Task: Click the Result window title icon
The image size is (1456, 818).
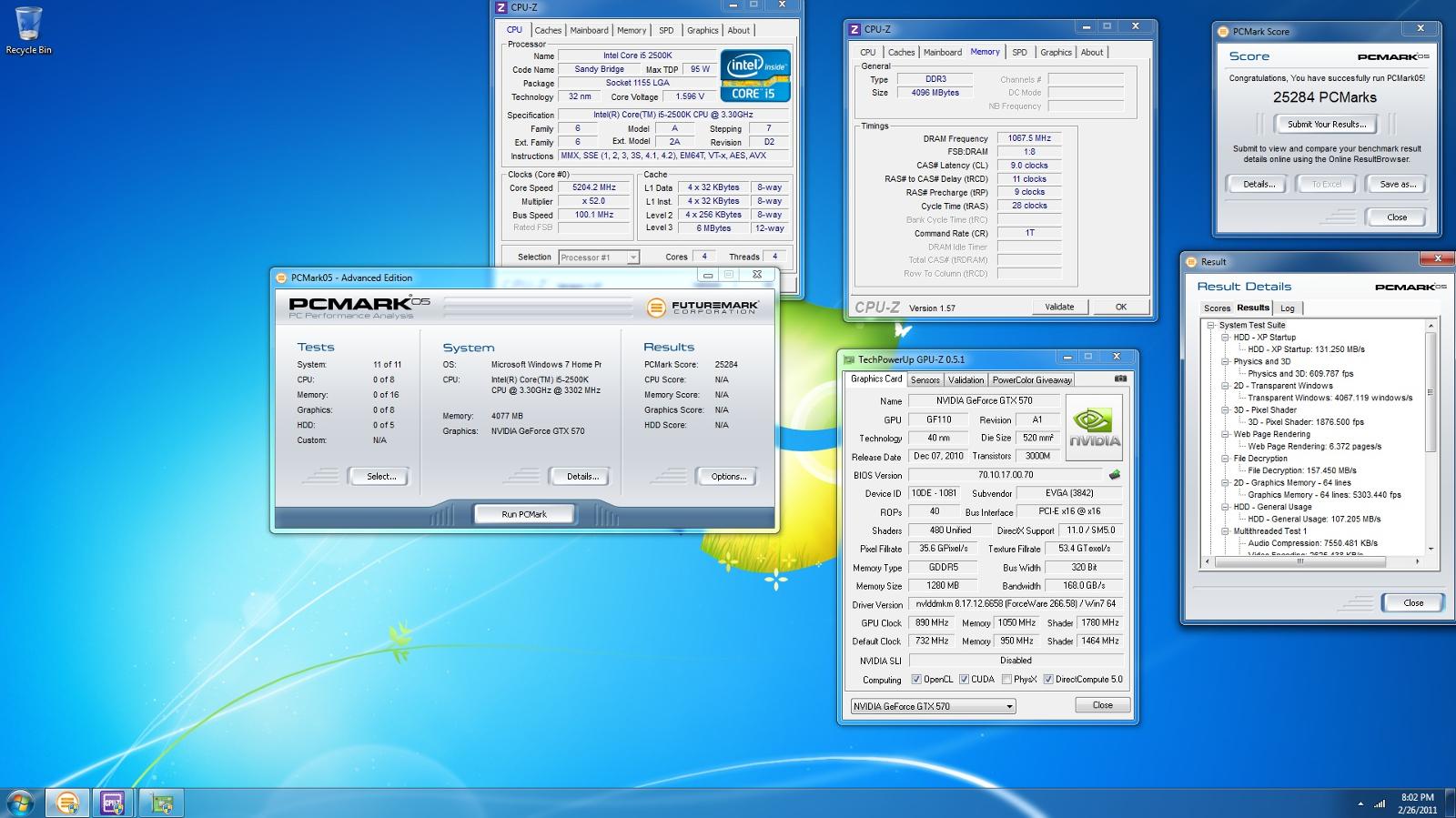Action: (1191, 261)
